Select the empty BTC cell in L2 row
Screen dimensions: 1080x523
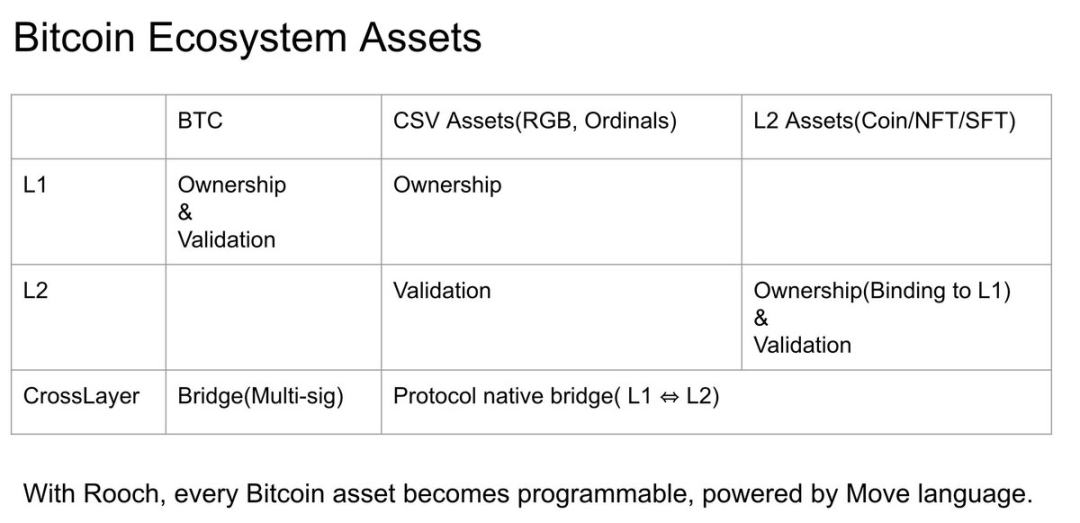click(273, 317)
